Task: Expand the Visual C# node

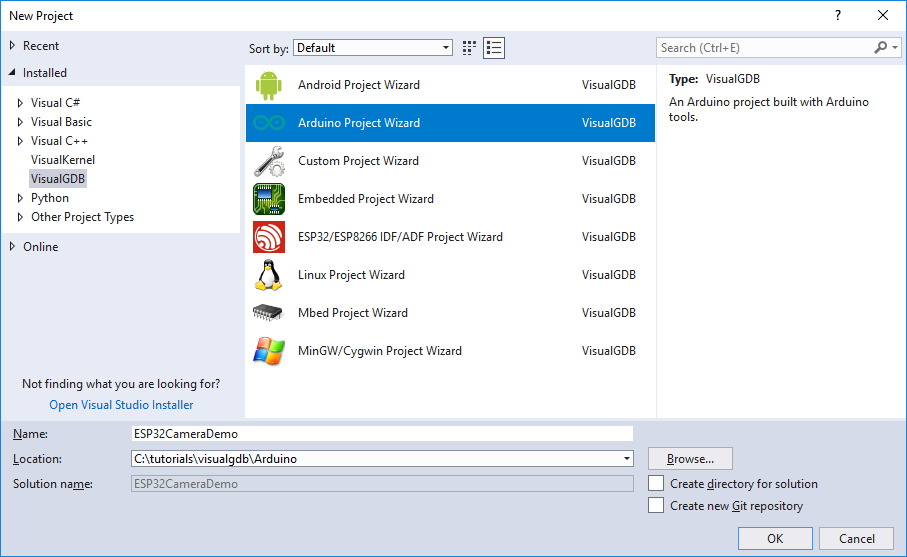Action: click(x=20, y=103)
